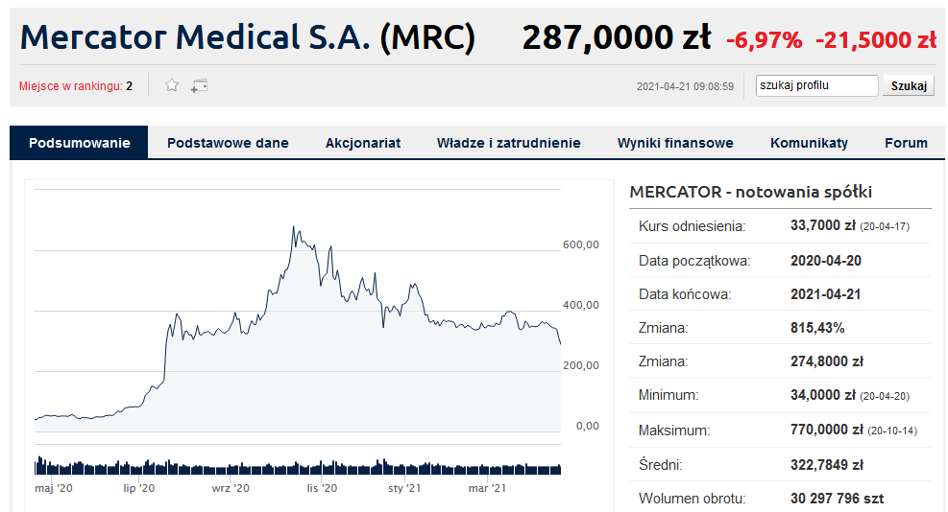Click the Data początkowa 2020-04-20 value
948x512 pixels.
(826, 261)
